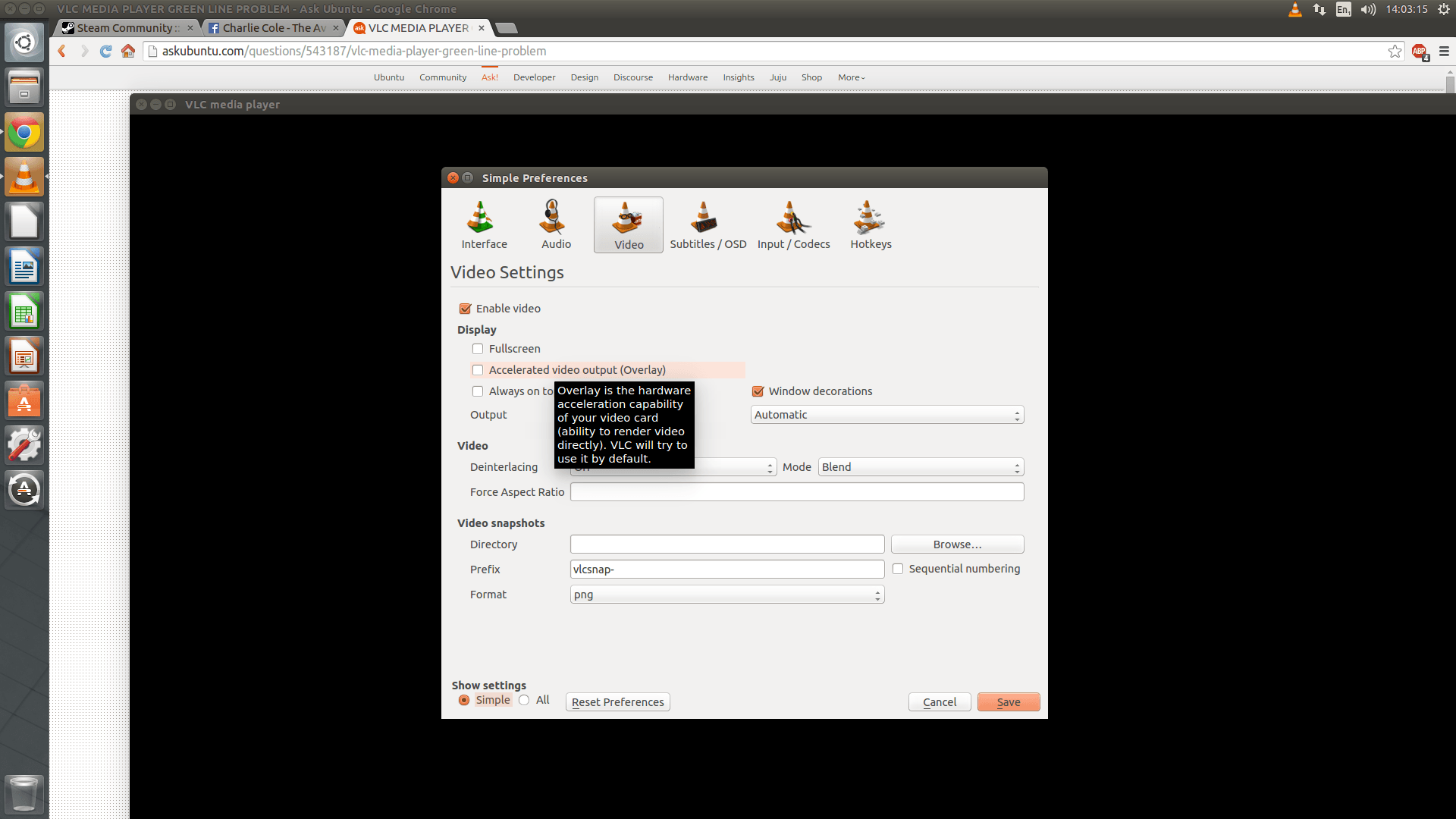This screenshot has width=1456, height=819.
Task: Open the volume indicator in the top bar
Action: pyautogui.click(x=1368, y=9)
